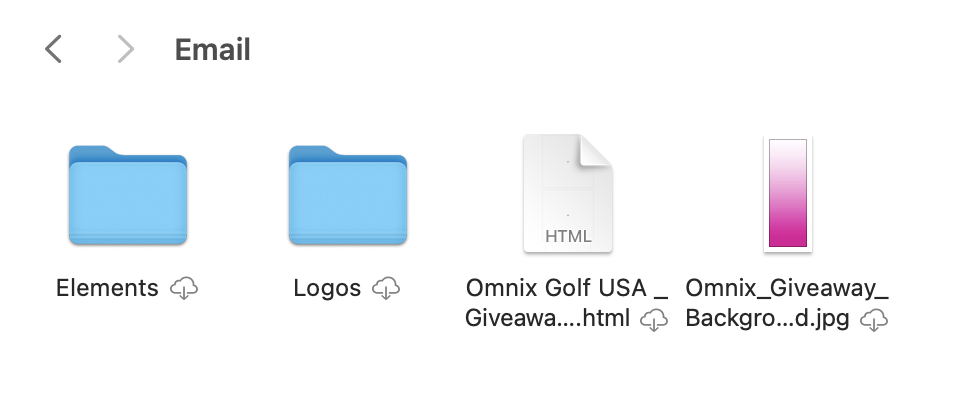
Task: Download Elements folder via cloud icon
Action: coord(184,289)
